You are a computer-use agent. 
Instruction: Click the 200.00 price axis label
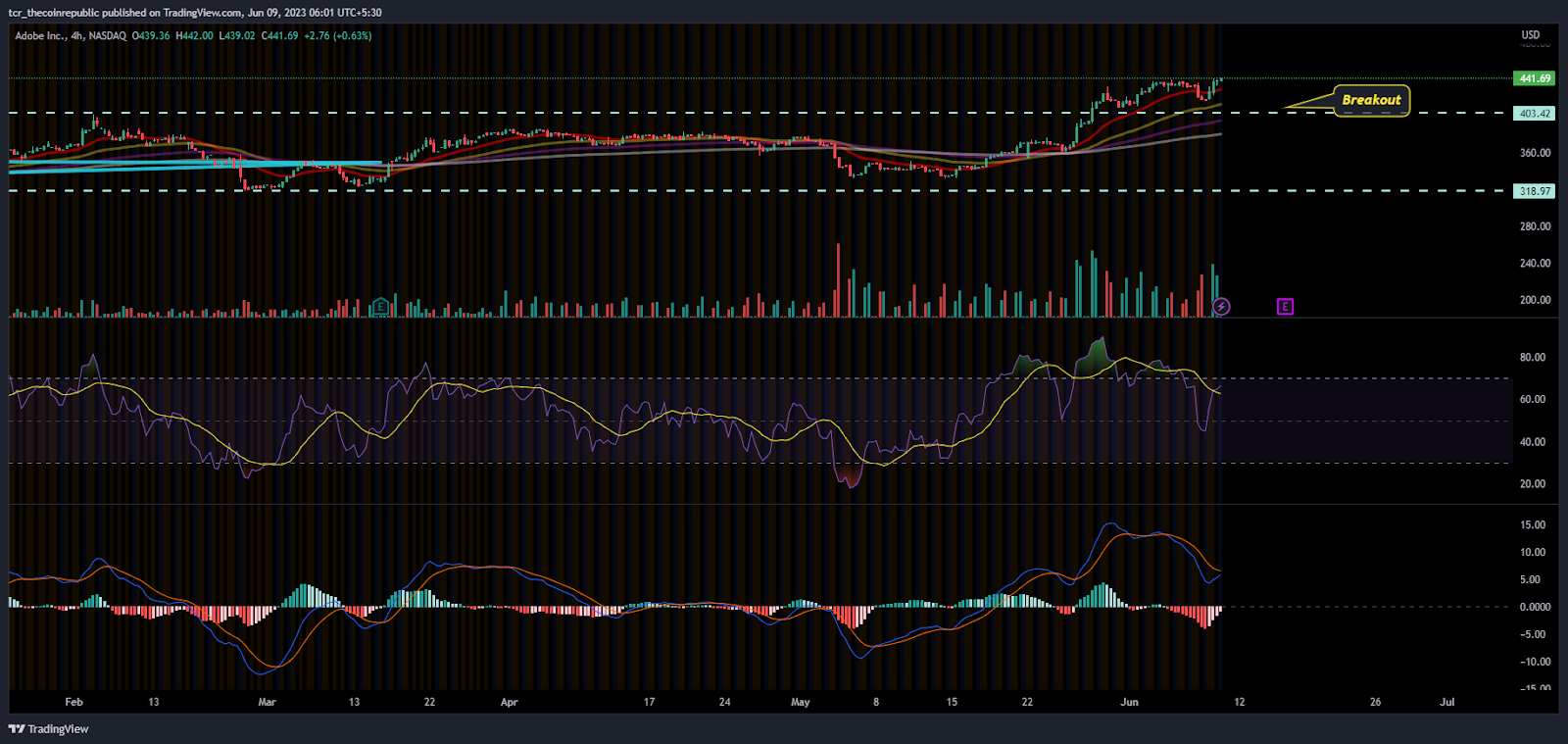click(1536, 300)
